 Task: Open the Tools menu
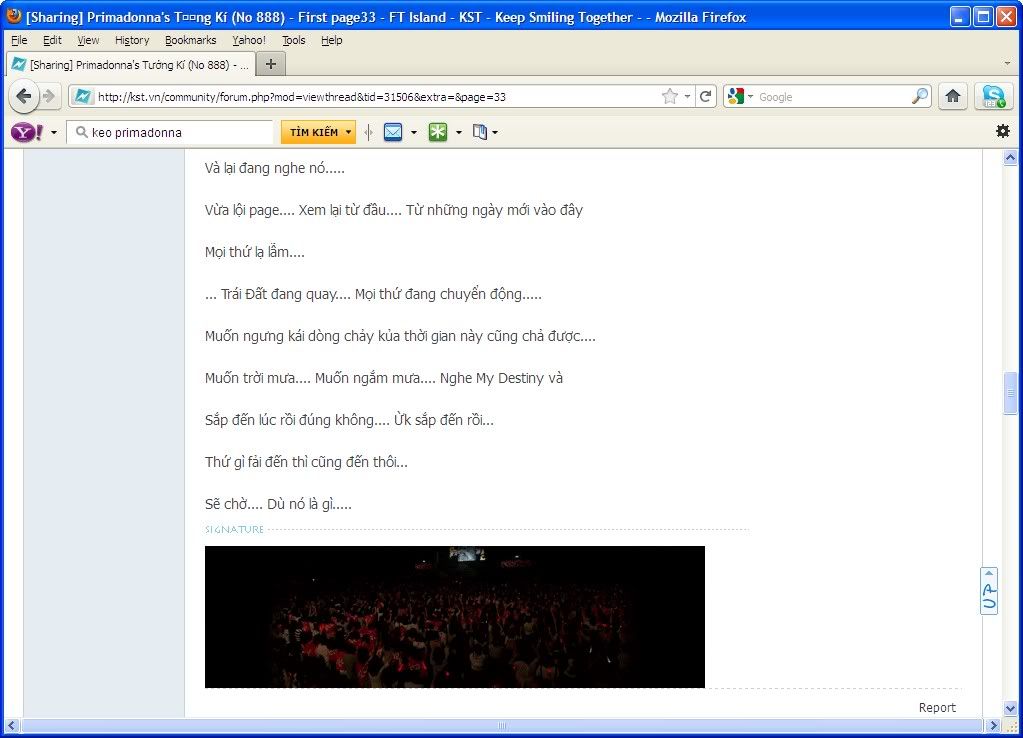294,40
